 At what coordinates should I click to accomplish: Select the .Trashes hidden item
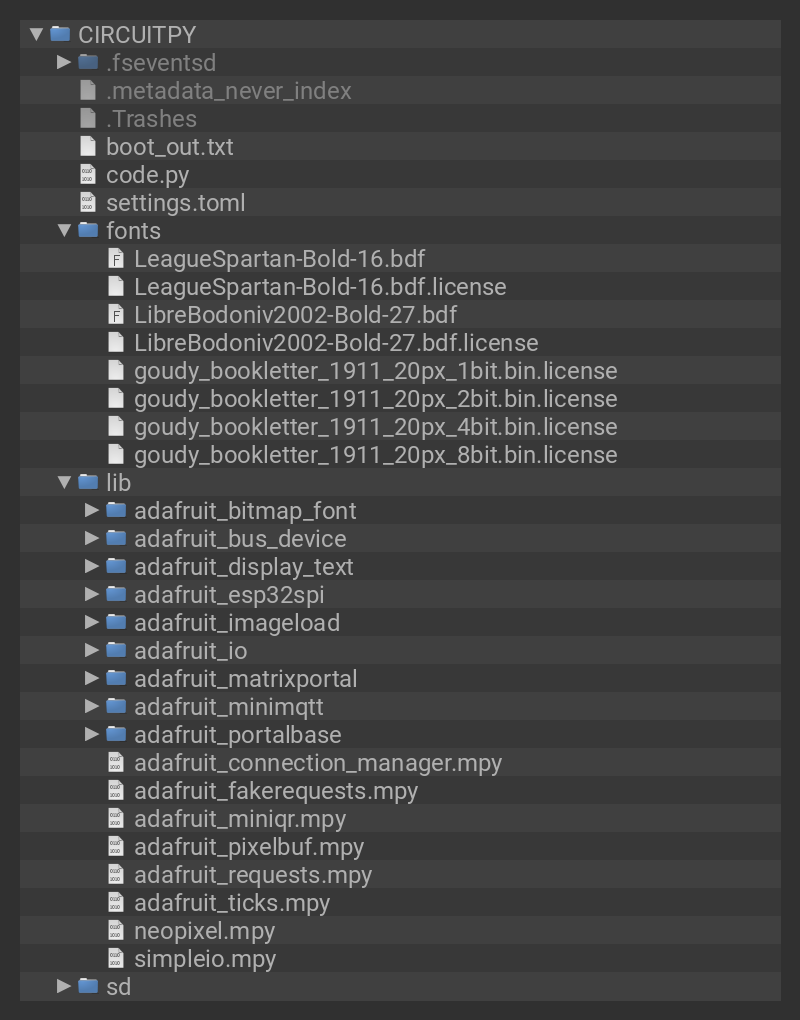pyautogui.click(x=151, y=119)
